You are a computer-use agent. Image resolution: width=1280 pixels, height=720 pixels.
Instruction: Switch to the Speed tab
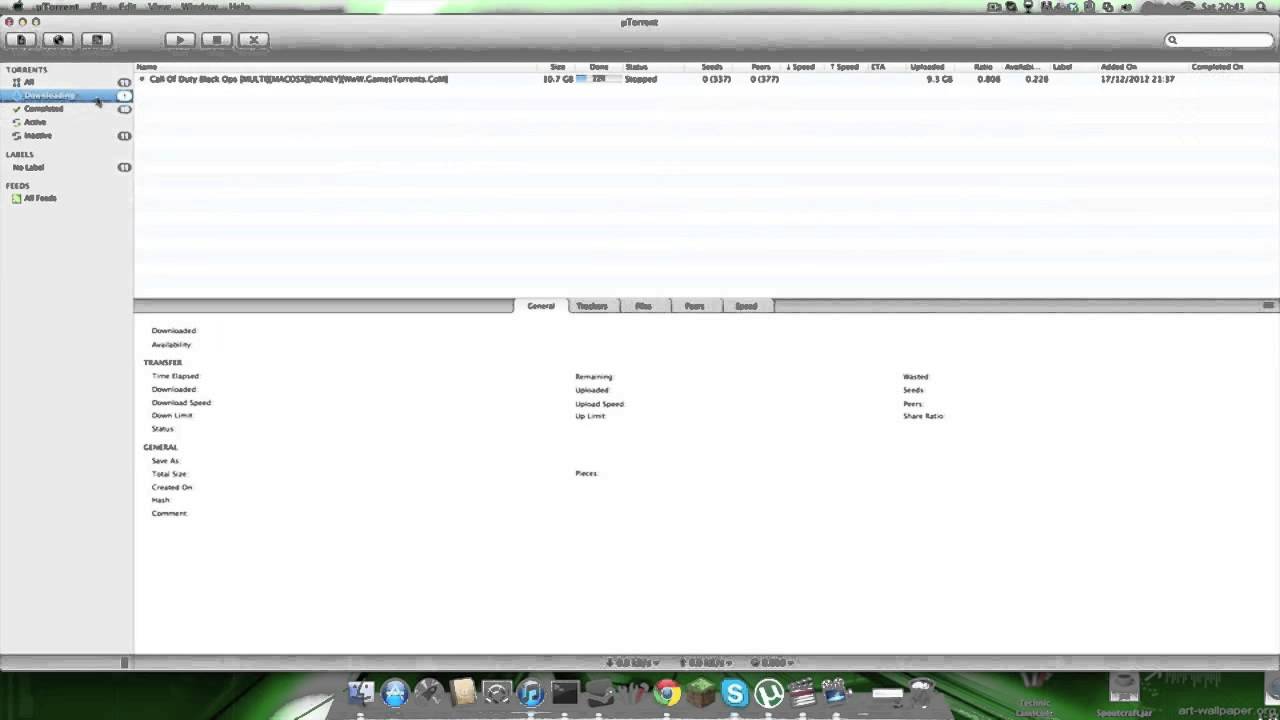coord(746,306)
